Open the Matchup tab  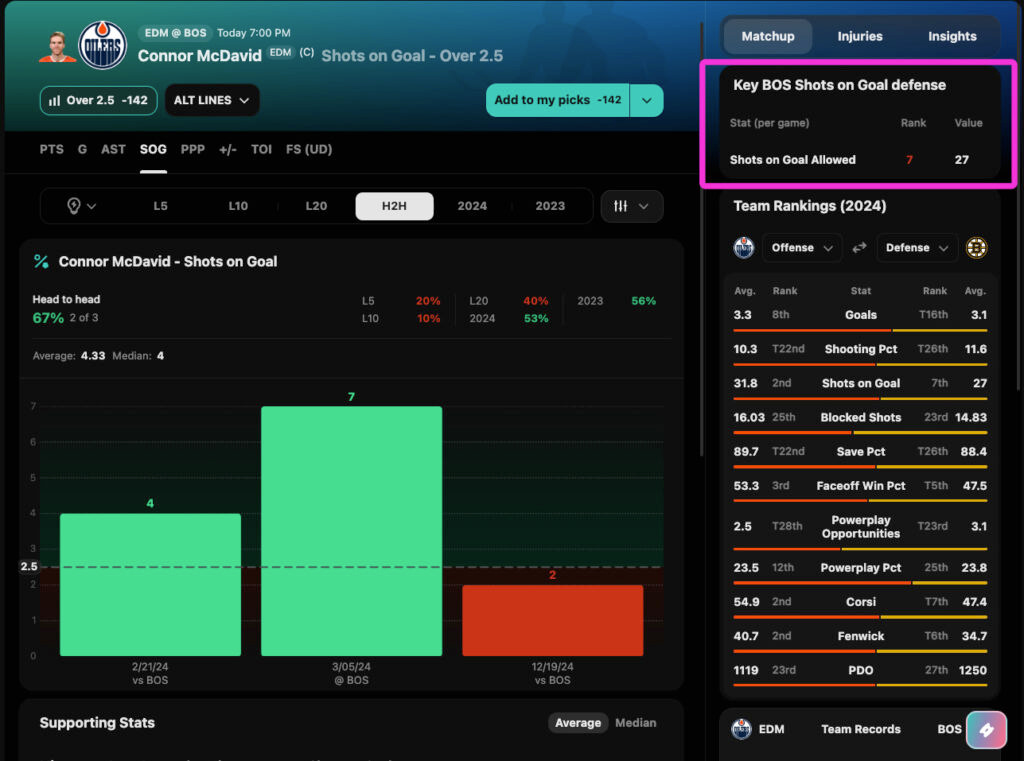click(768, 37)
